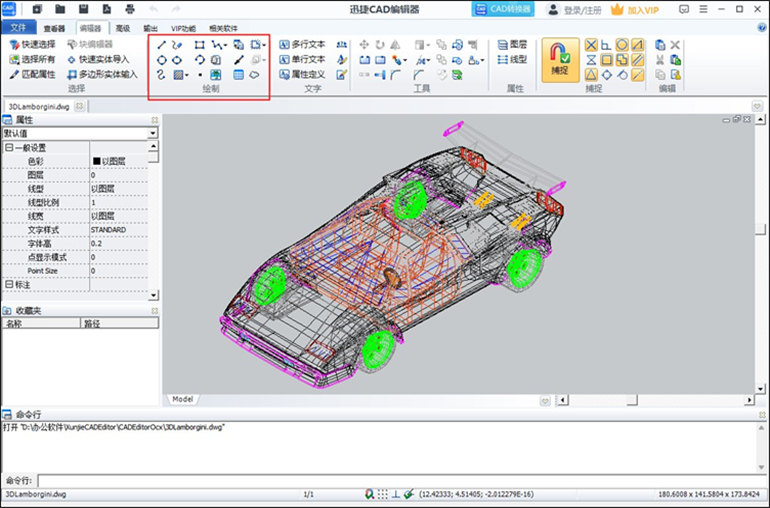The image size is (770, 508).
Task: Click the 匹配属性 match properties tool
Action: pyautogui.click(x=31, y=74)
